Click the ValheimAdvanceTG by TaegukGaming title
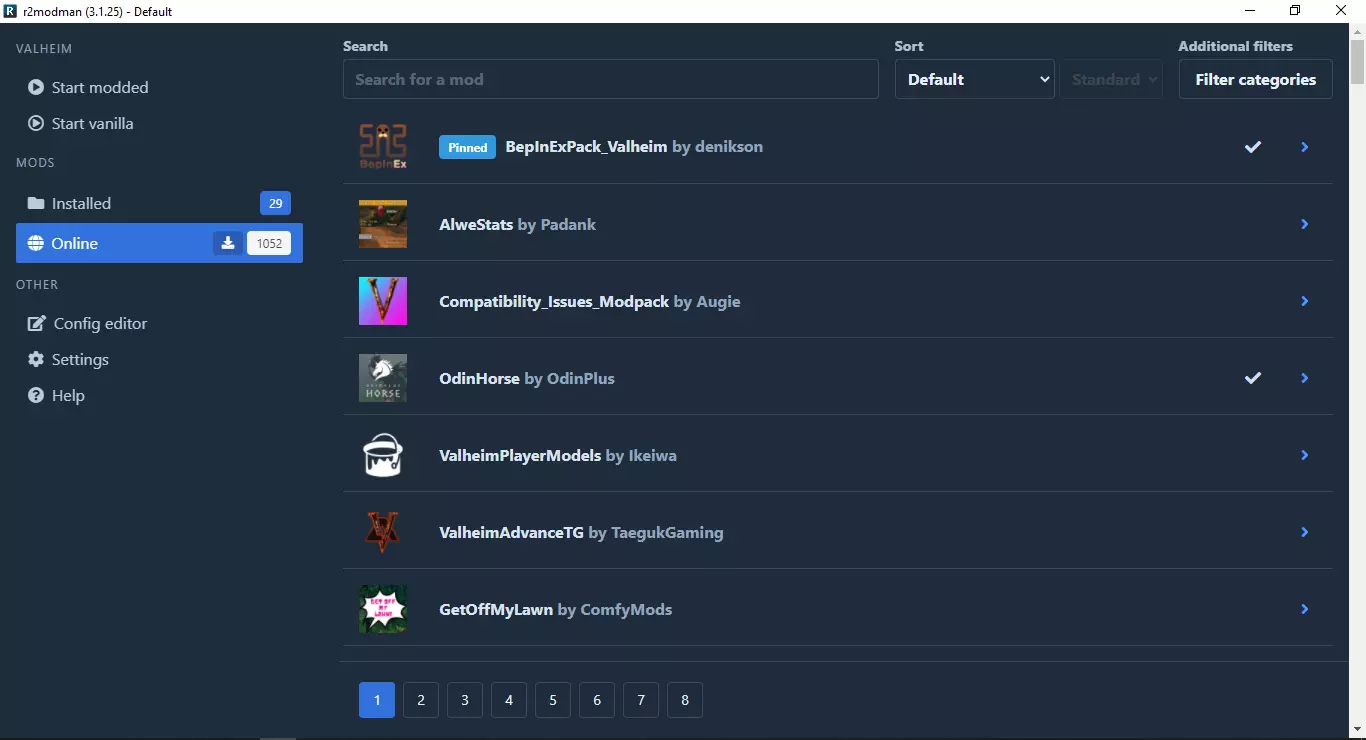Screen dimensions: 1366x740 click(581, 532)
